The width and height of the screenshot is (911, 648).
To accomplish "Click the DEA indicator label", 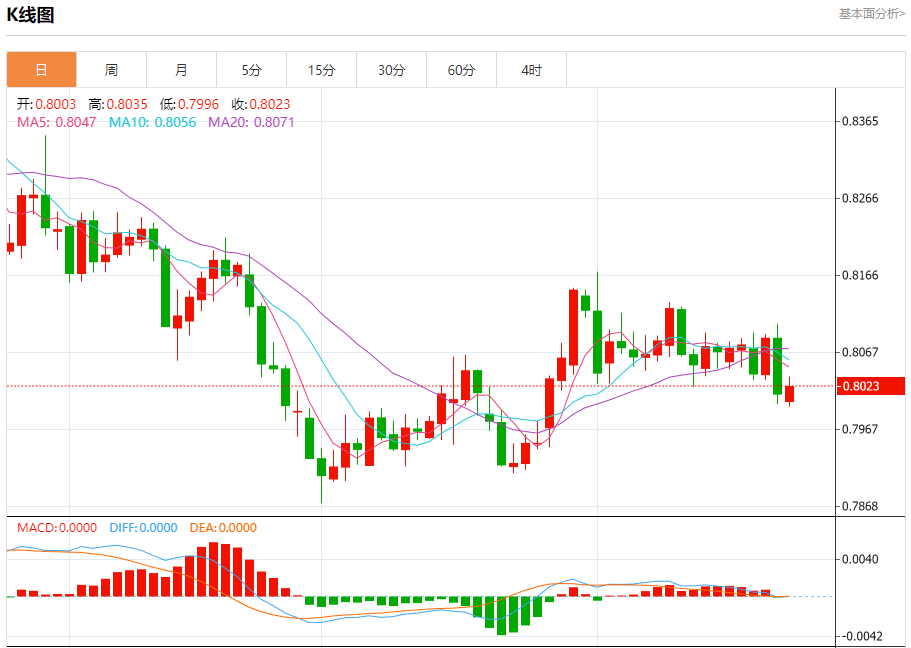I will [223, 528].
